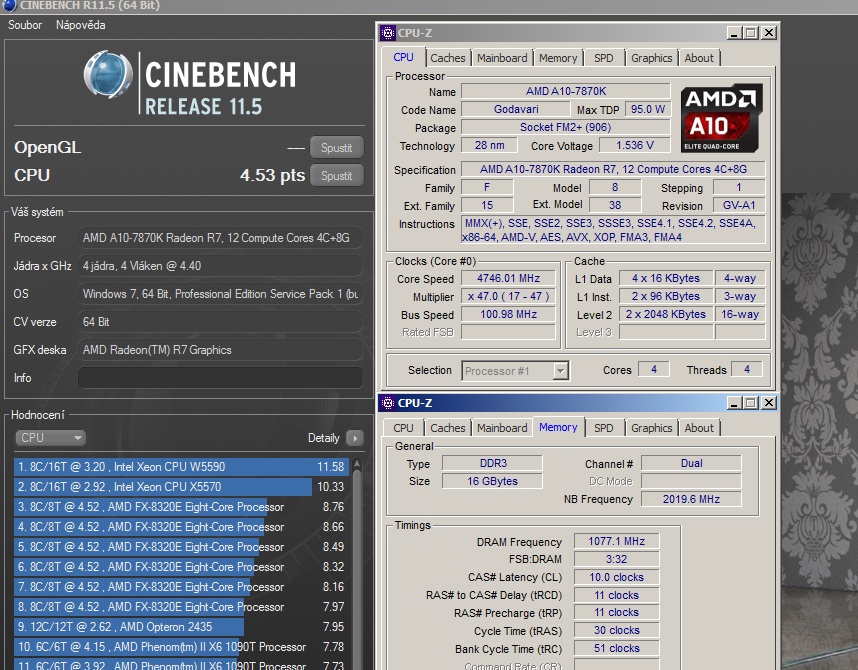Viewport: 858px width, 670px height.
Task: Minimize the bottom CPU-Z window
Action: click(x=734, y=403)
